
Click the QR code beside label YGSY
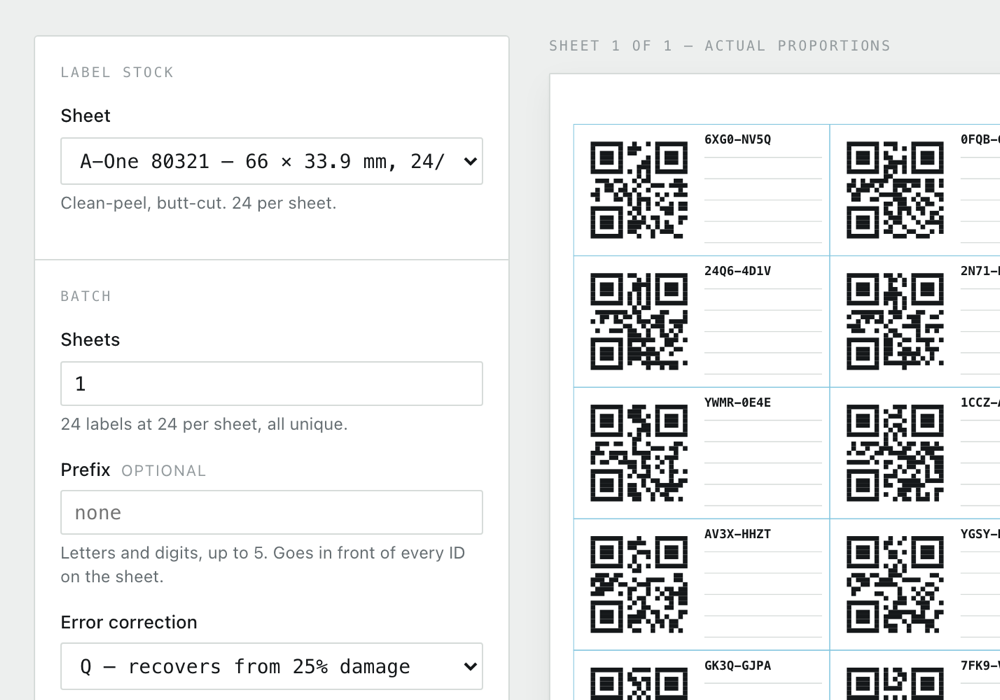click(x=895, y=585)
